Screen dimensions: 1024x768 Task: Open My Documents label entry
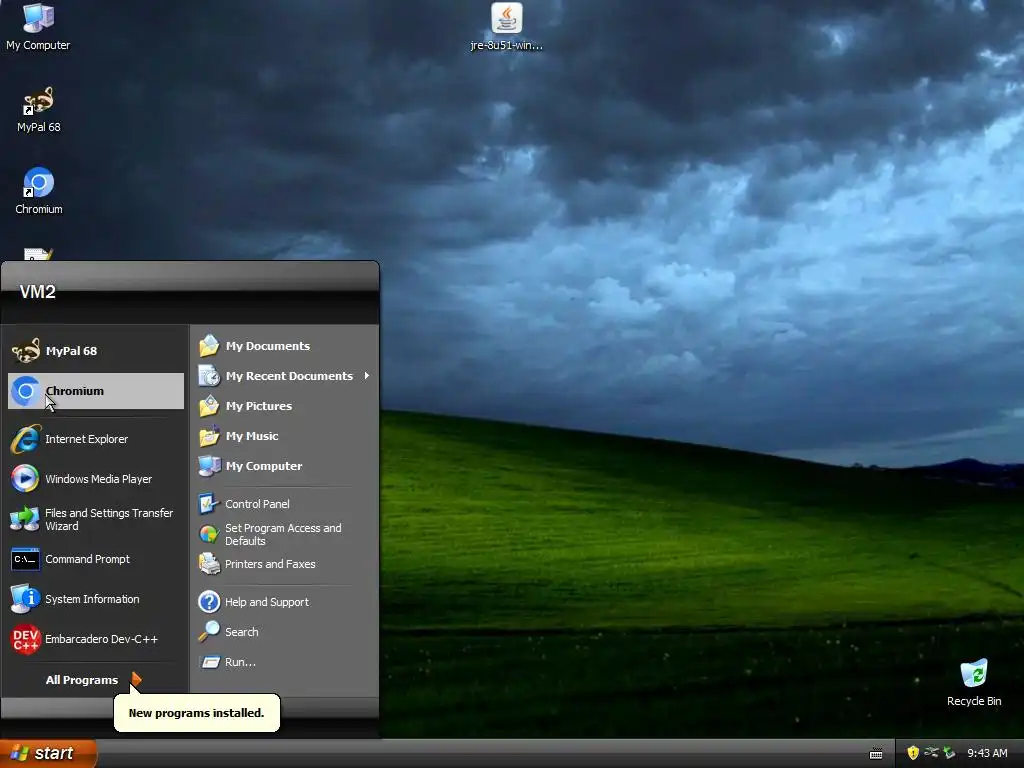[x=268, y=345]
